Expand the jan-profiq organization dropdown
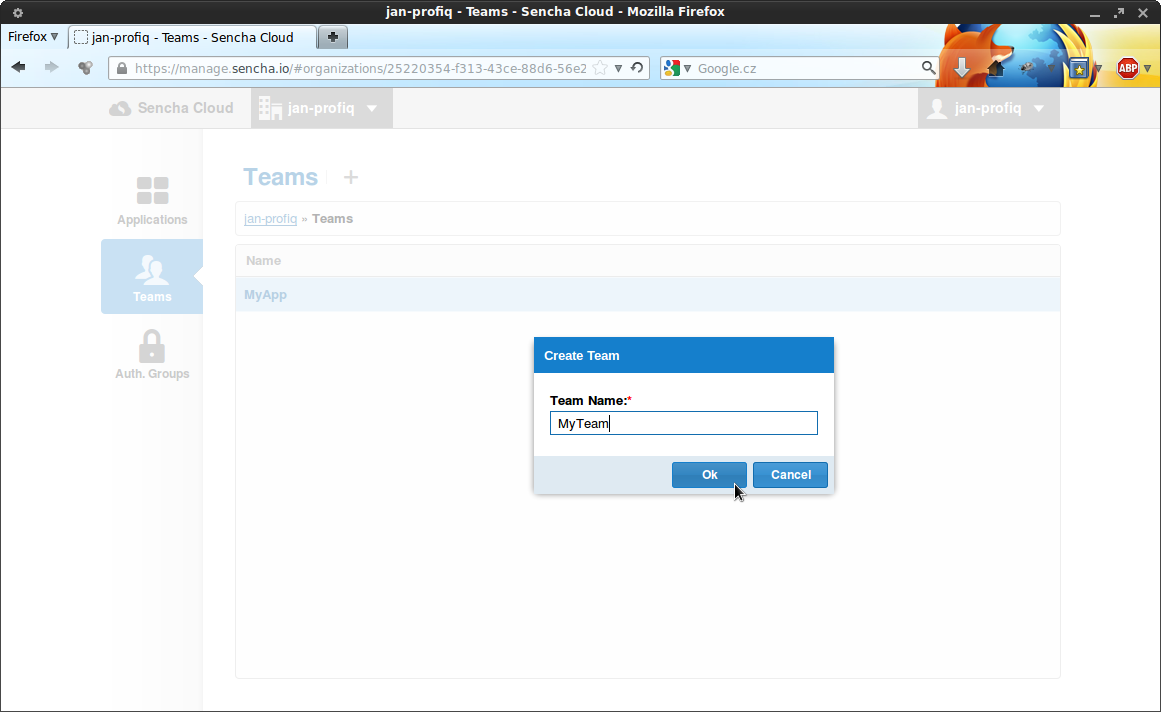 coord(321,108)
